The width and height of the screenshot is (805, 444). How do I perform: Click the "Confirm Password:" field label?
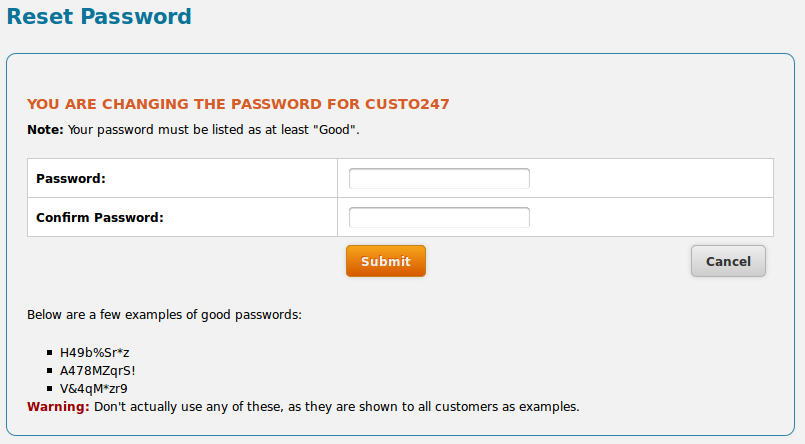coord(100,217)
